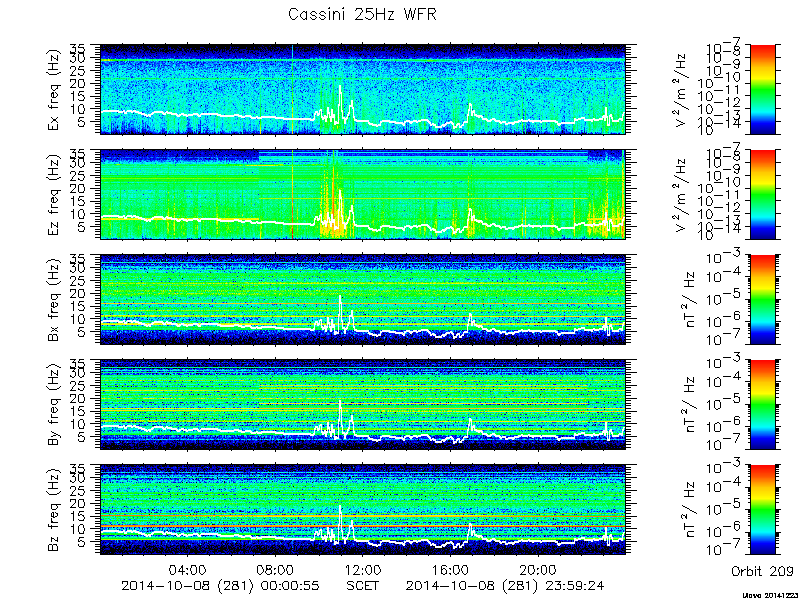
Task: Click inside the Ex frequency spectrogram panel
Action: [362, 89]
